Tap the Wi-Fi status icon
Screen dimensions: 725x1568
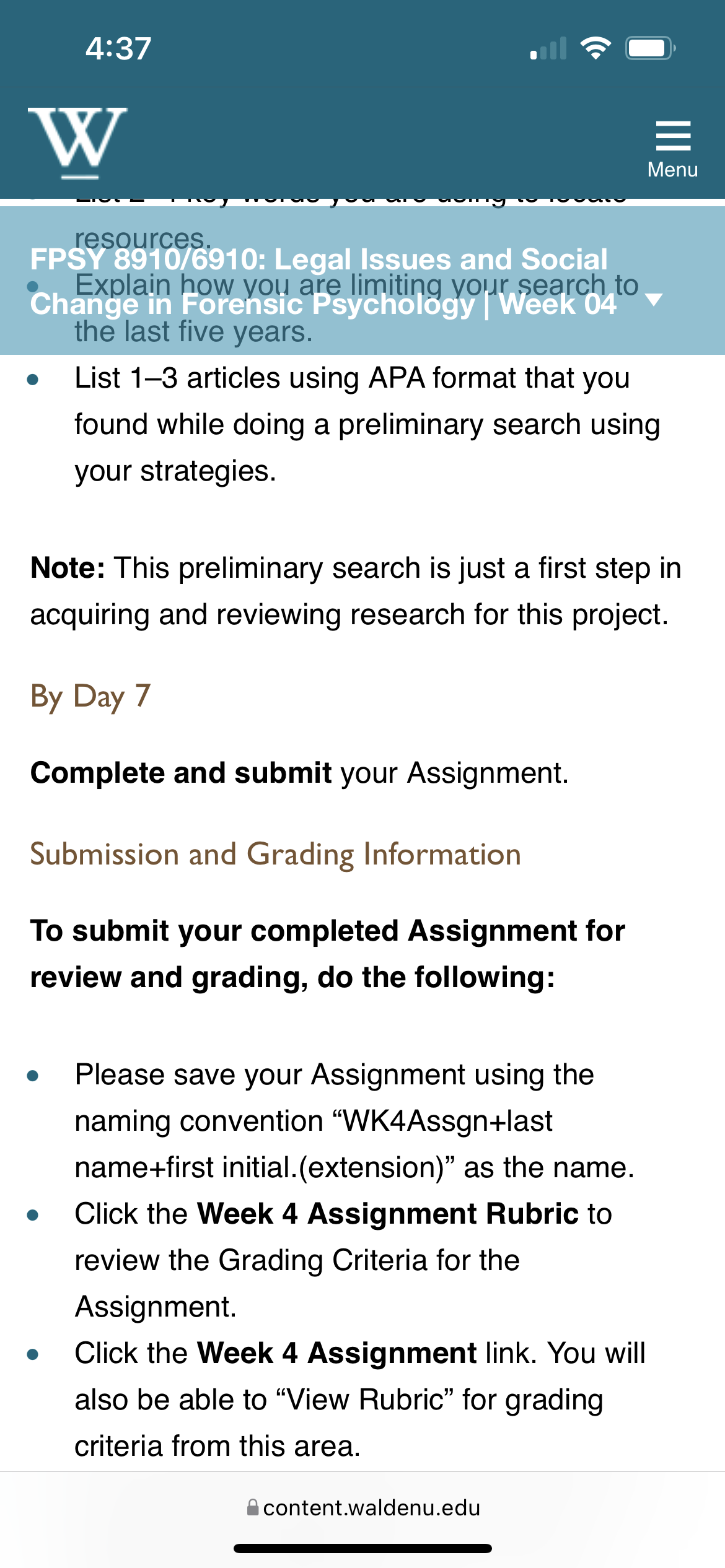pos(595,48)
